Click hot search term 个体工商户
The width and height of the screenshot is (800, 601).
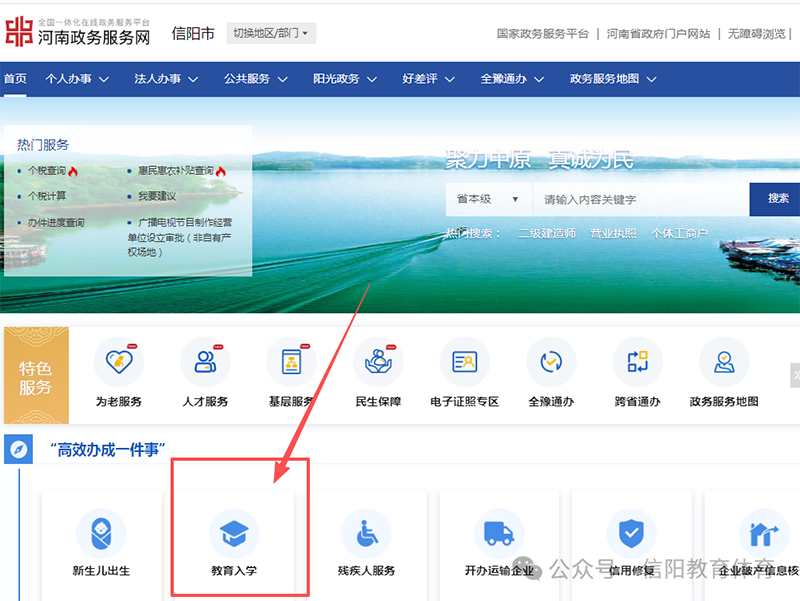679,233
